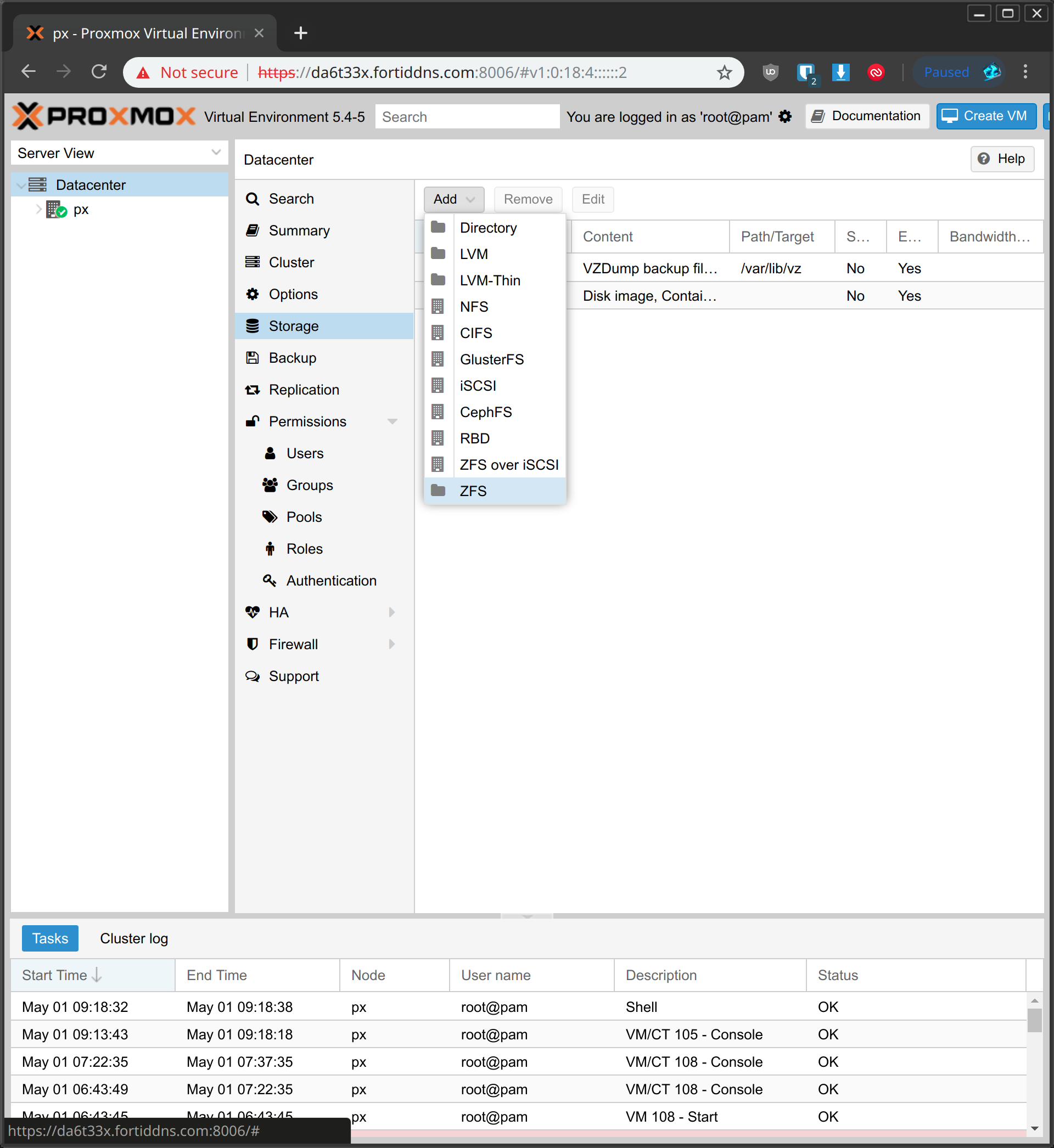Close the Proxmox browser tab
The width and height of the screenshot is (1054, 1148).
[259, 33]
